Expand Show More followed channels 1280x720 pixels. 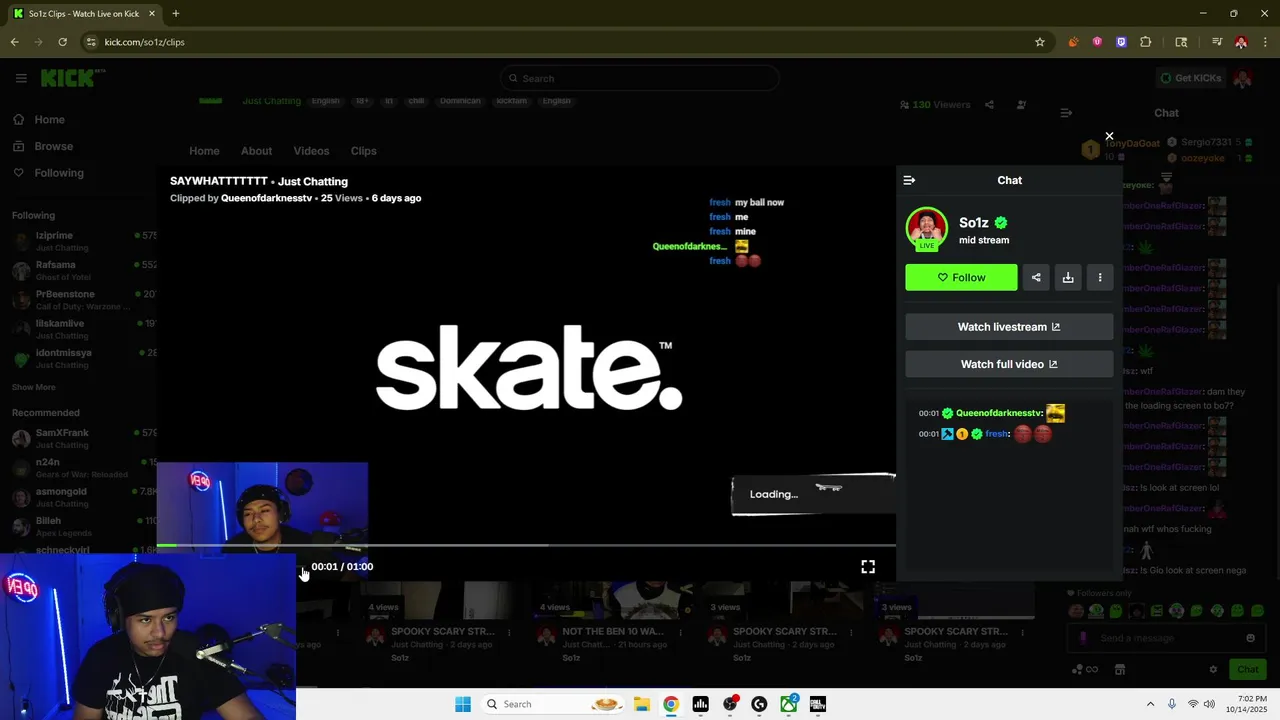34,387
